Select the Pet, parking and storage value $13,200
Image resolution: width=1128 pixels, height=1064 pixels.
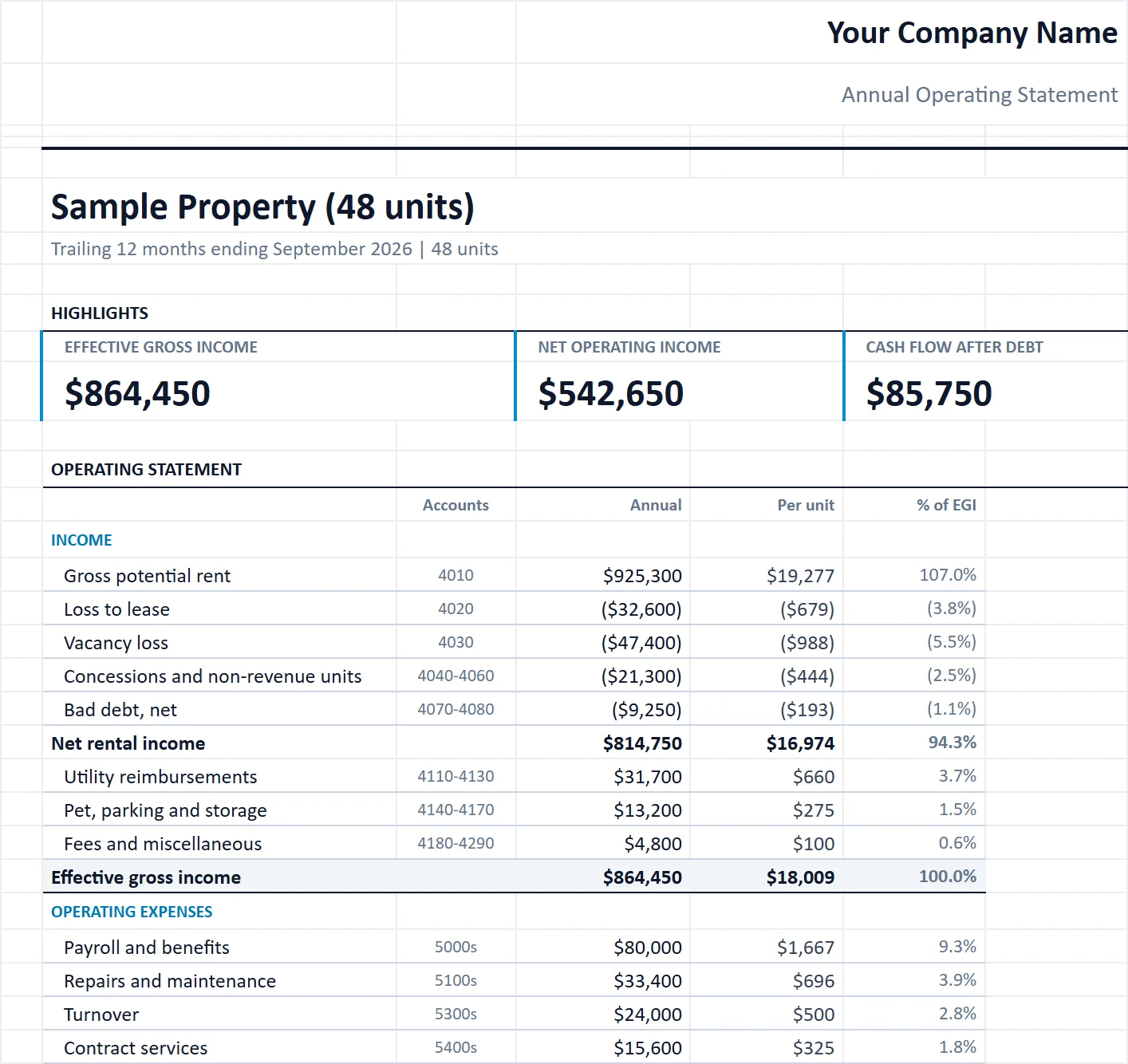(x=648, y=810)
